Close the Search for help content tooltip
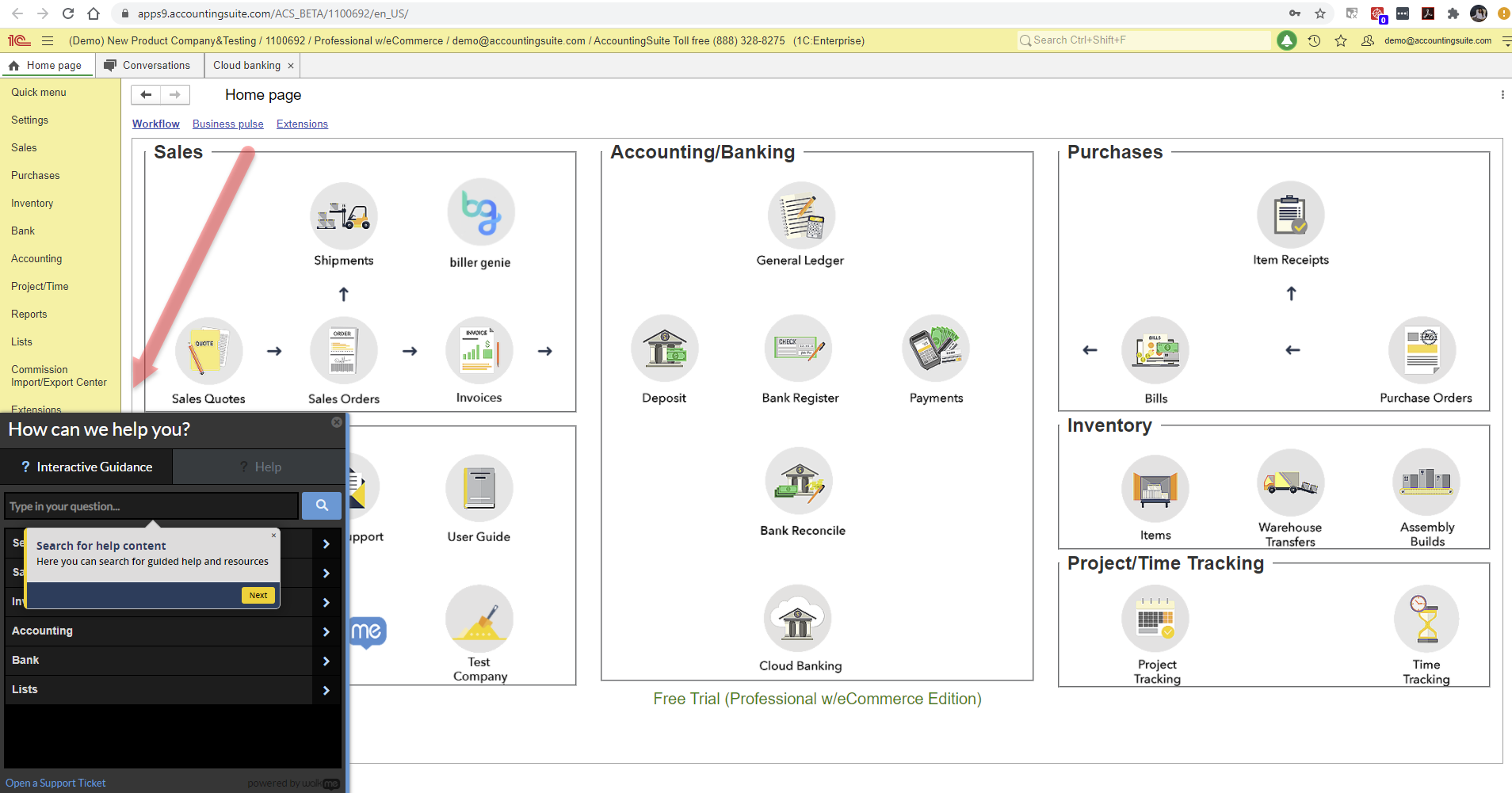The height and width of the screenshot is (793, 1512). [x=274, y=536]
